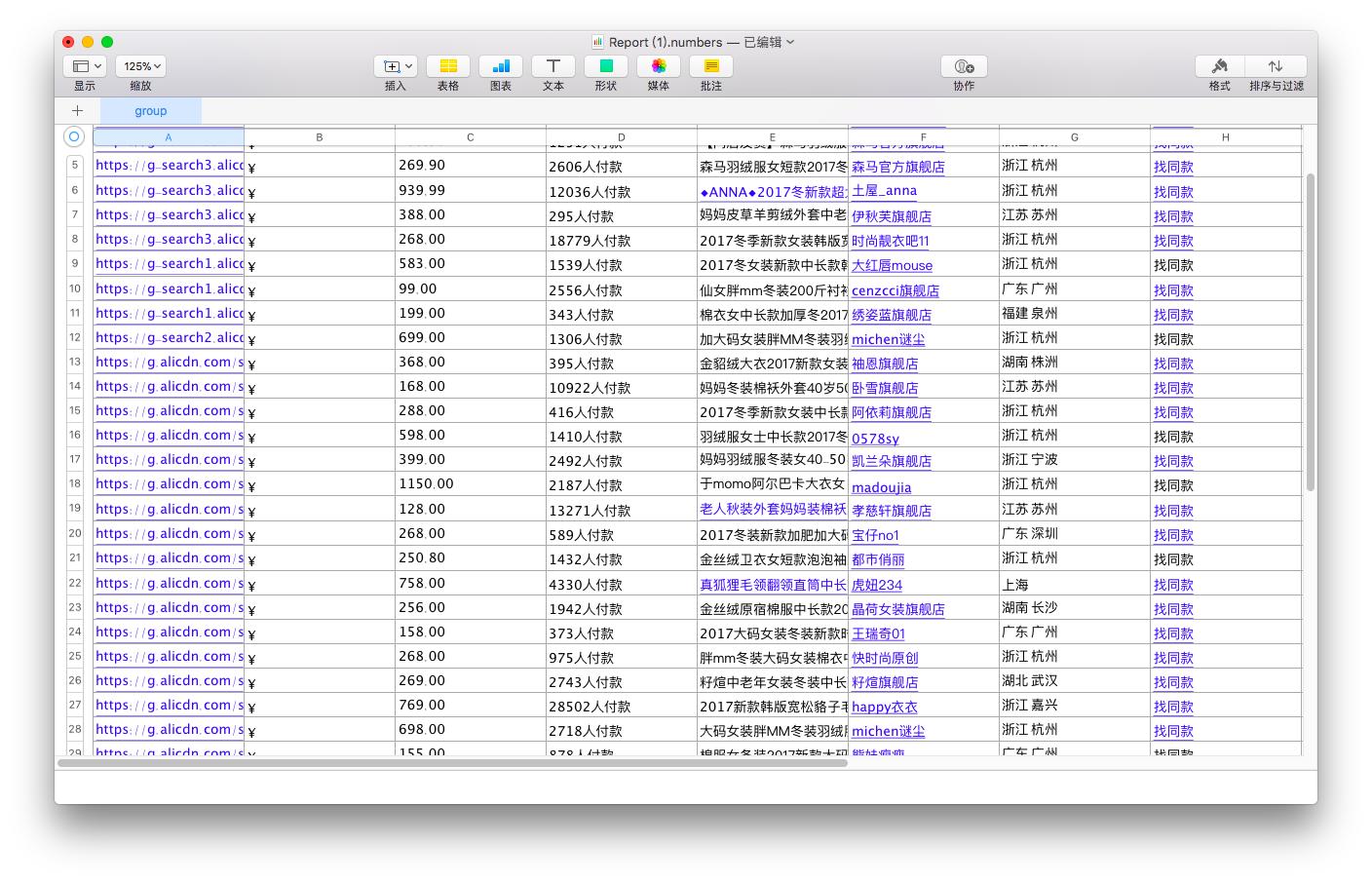Open the Insert (插入) toolbar menu
Screen dimensions: 1372x882
395,66
